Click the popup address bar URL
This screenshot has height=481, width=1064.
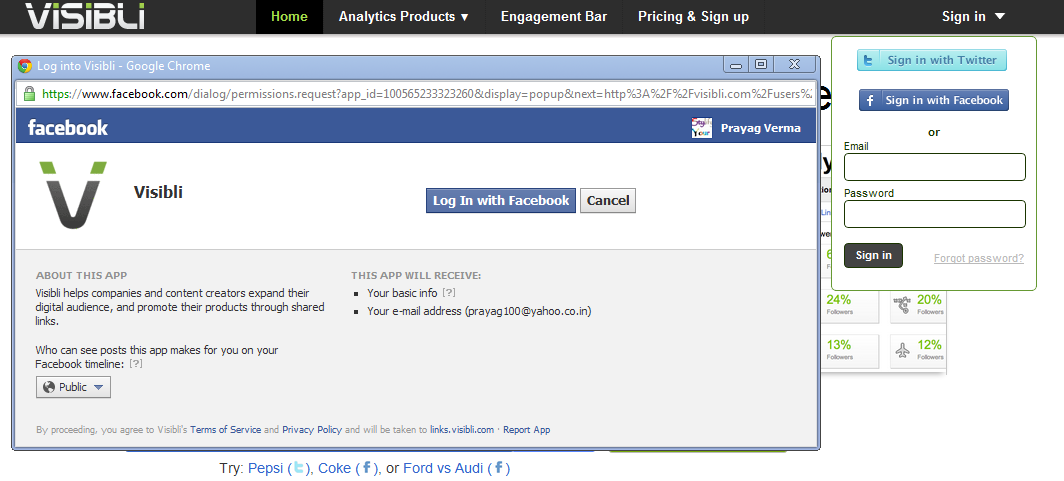pyautogui.click(x=428, y=94)
